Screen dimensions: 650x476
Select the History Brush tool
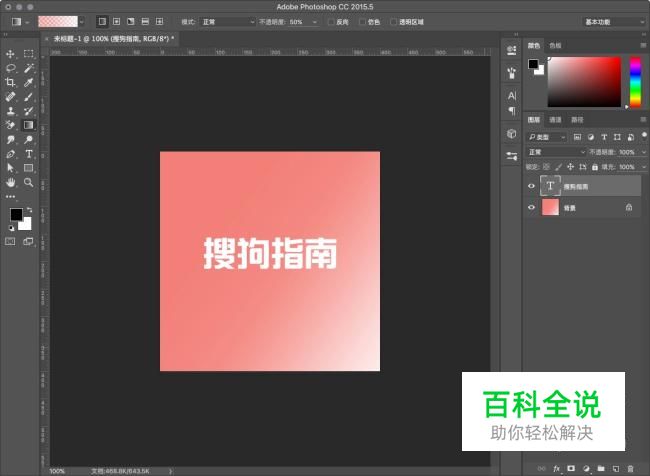click(29, 111)
